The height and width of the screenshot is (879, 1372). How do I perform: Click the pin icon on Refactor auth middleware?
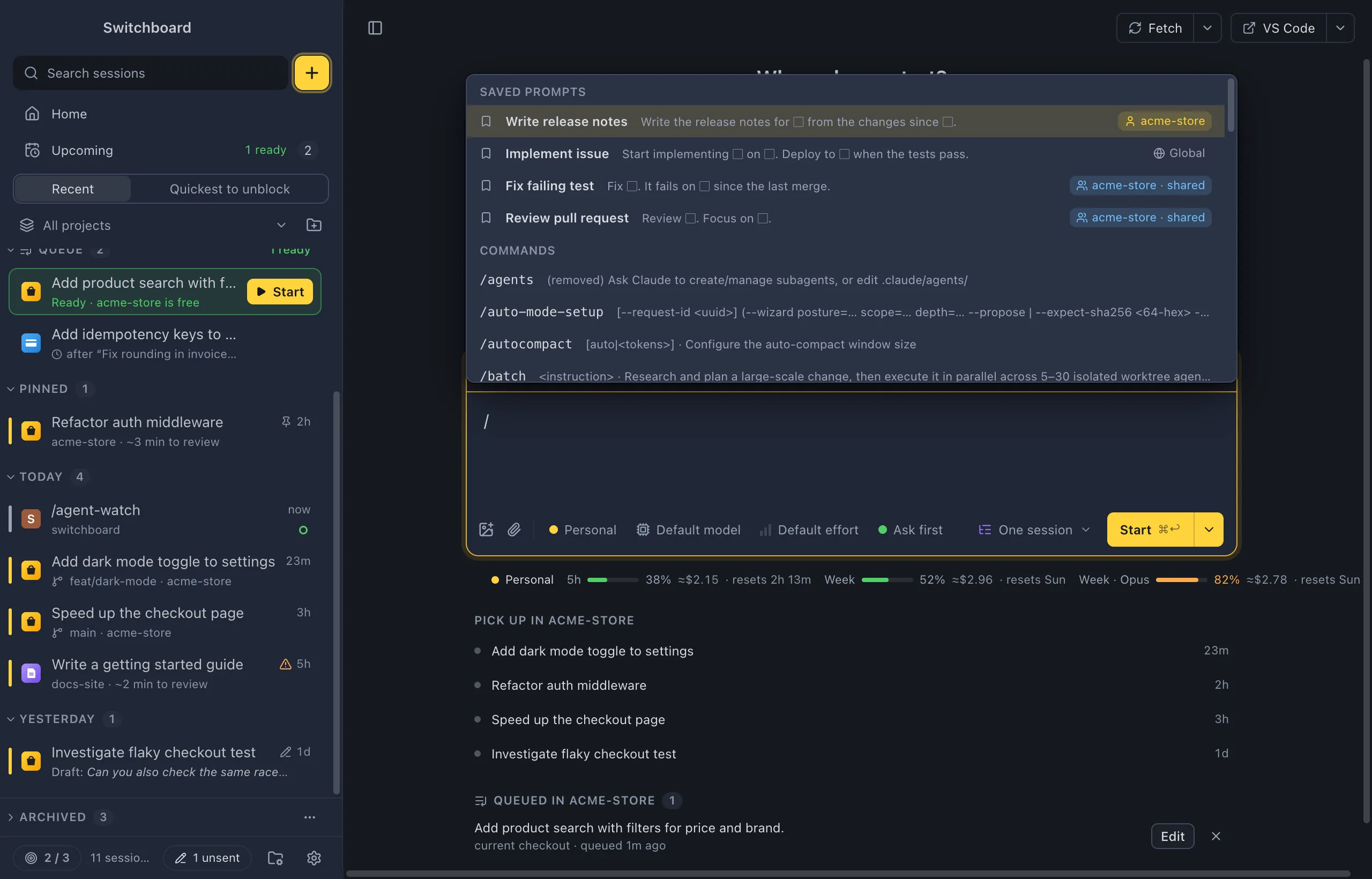(x=286, y=421)
